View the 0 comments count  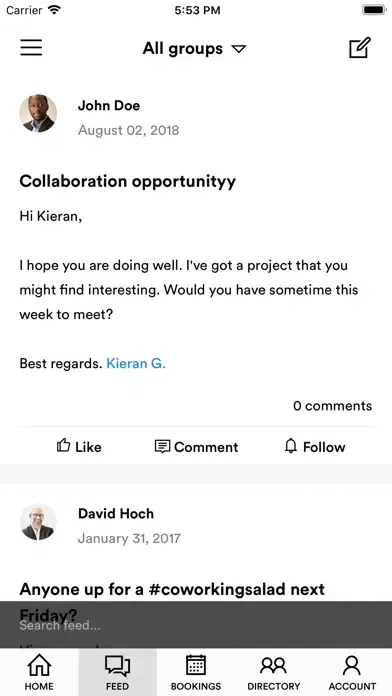[333, 406]
